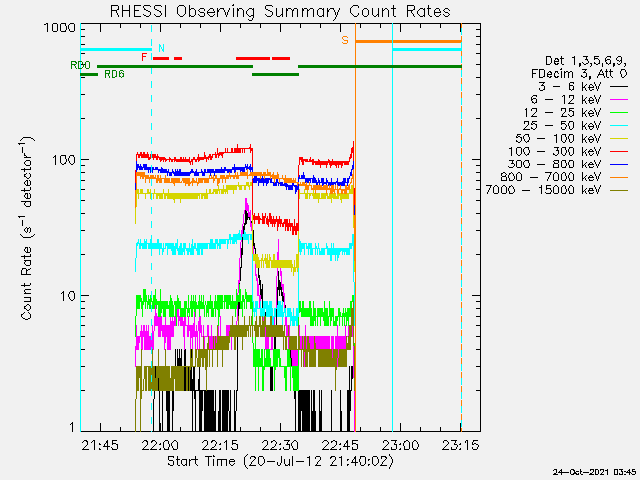Click the short green RD6 bar near 22:25
Screen dimensions: 640x480
coord(276,75)
